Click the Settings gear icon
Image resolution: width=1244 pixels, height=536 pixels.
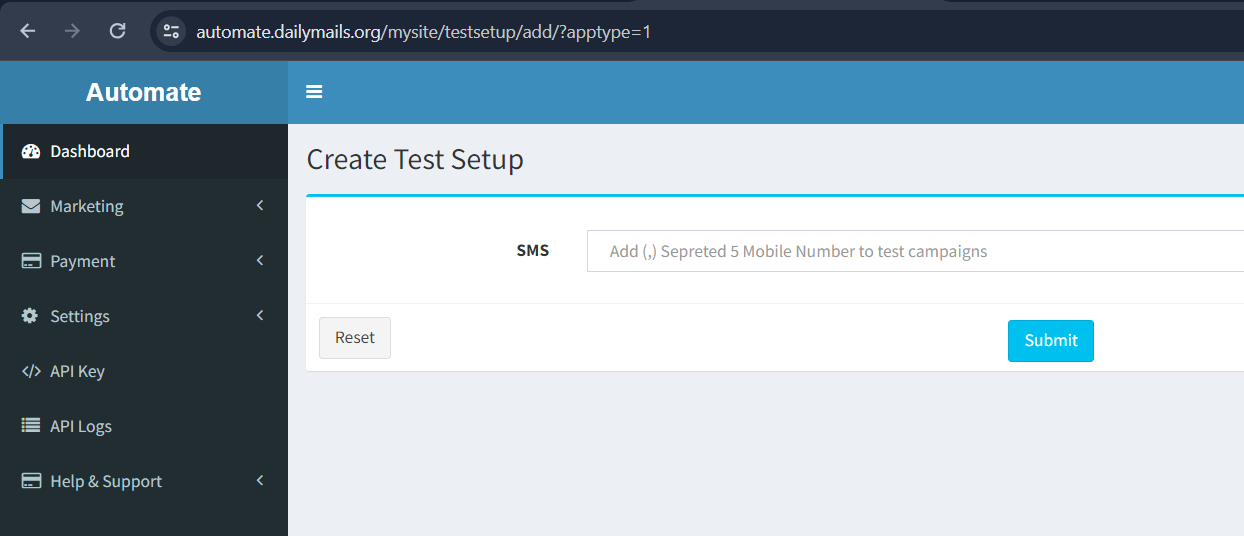point(31,316)
